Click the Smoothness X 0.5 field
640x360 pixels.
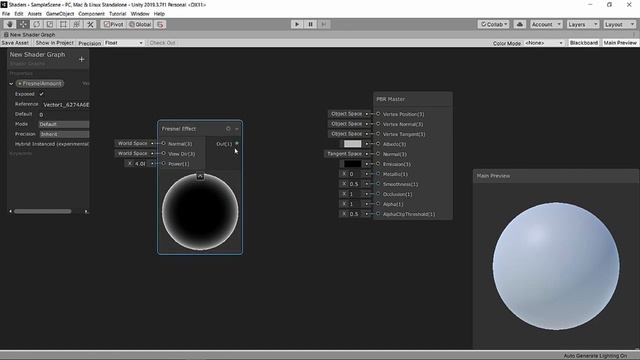tap(354, 184)
